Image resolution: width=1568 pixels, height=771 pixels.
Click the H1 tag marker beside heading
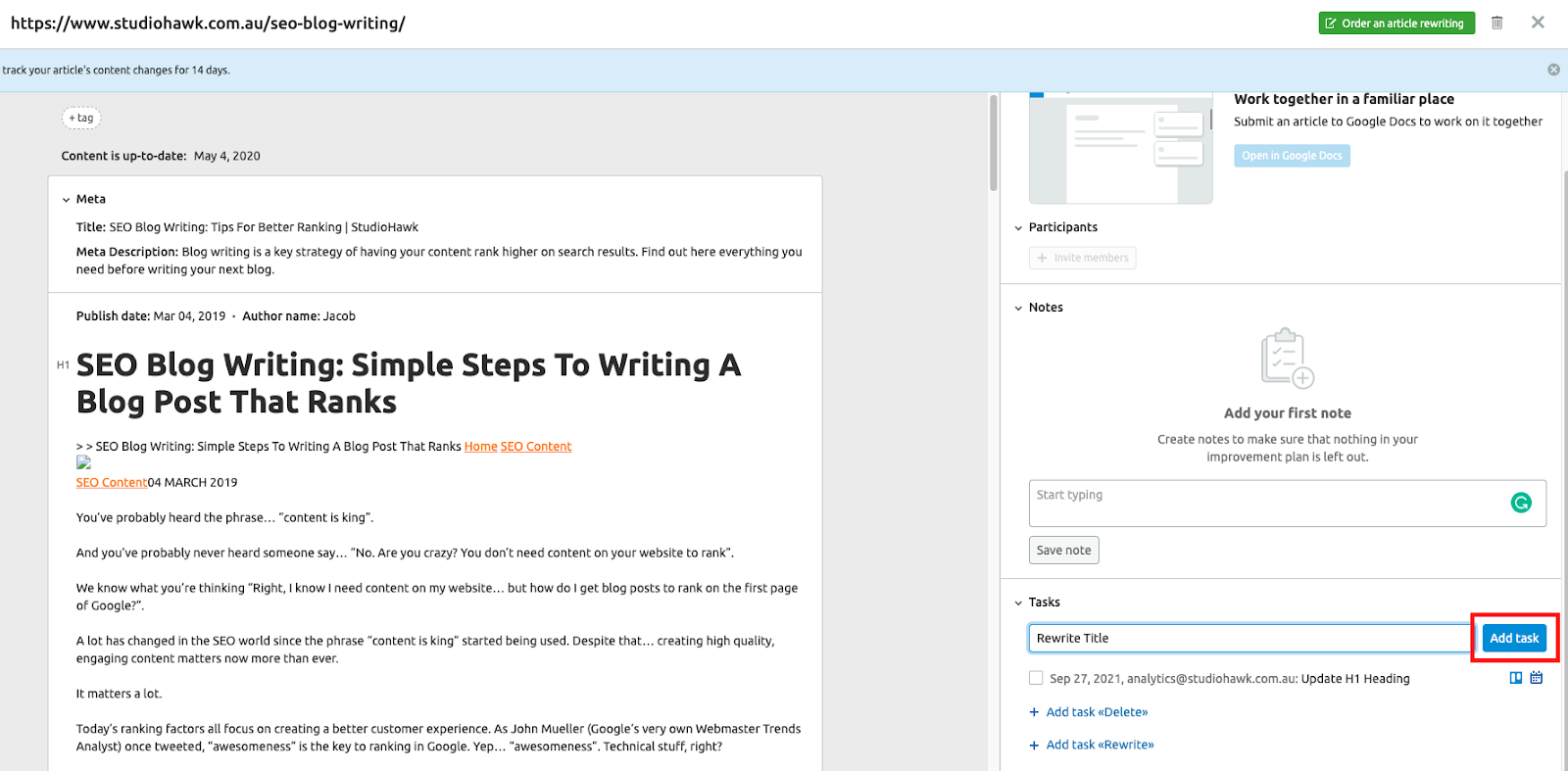pyautogui.click(x=63, y=365)
